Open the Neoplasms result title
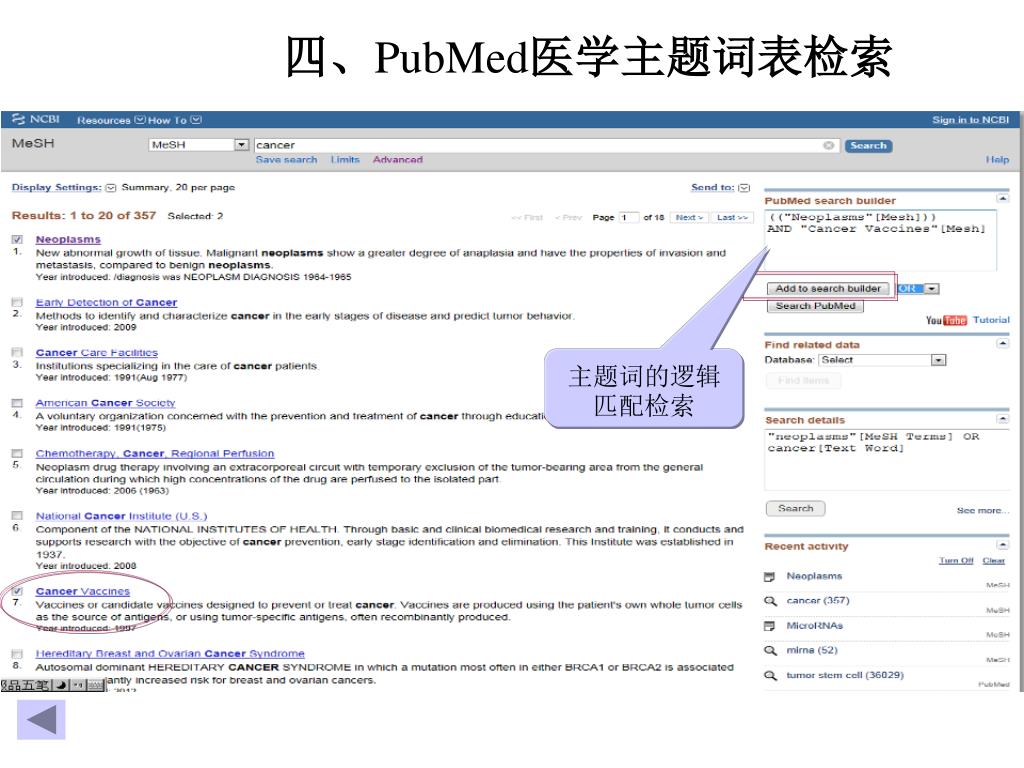This screenshot has height=768, width=1024. 68,240
